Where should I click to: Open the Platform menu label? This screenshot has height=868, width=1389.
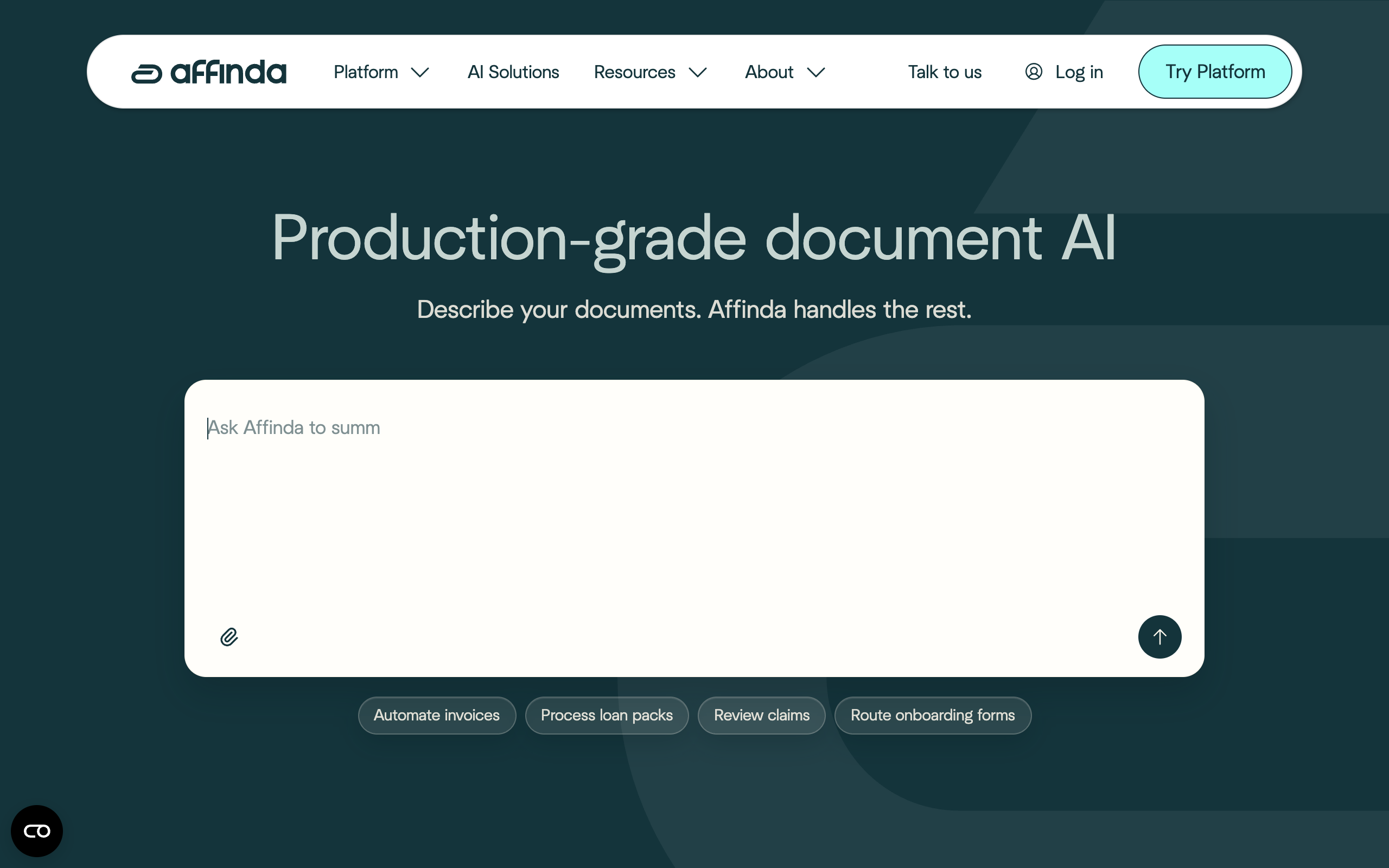[366, 72]
